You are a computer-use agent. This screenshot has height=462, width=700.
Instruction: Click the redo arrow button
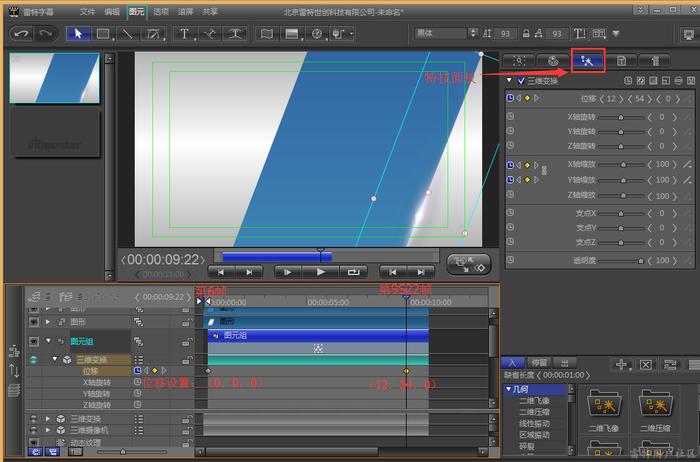tap(46, 34)
